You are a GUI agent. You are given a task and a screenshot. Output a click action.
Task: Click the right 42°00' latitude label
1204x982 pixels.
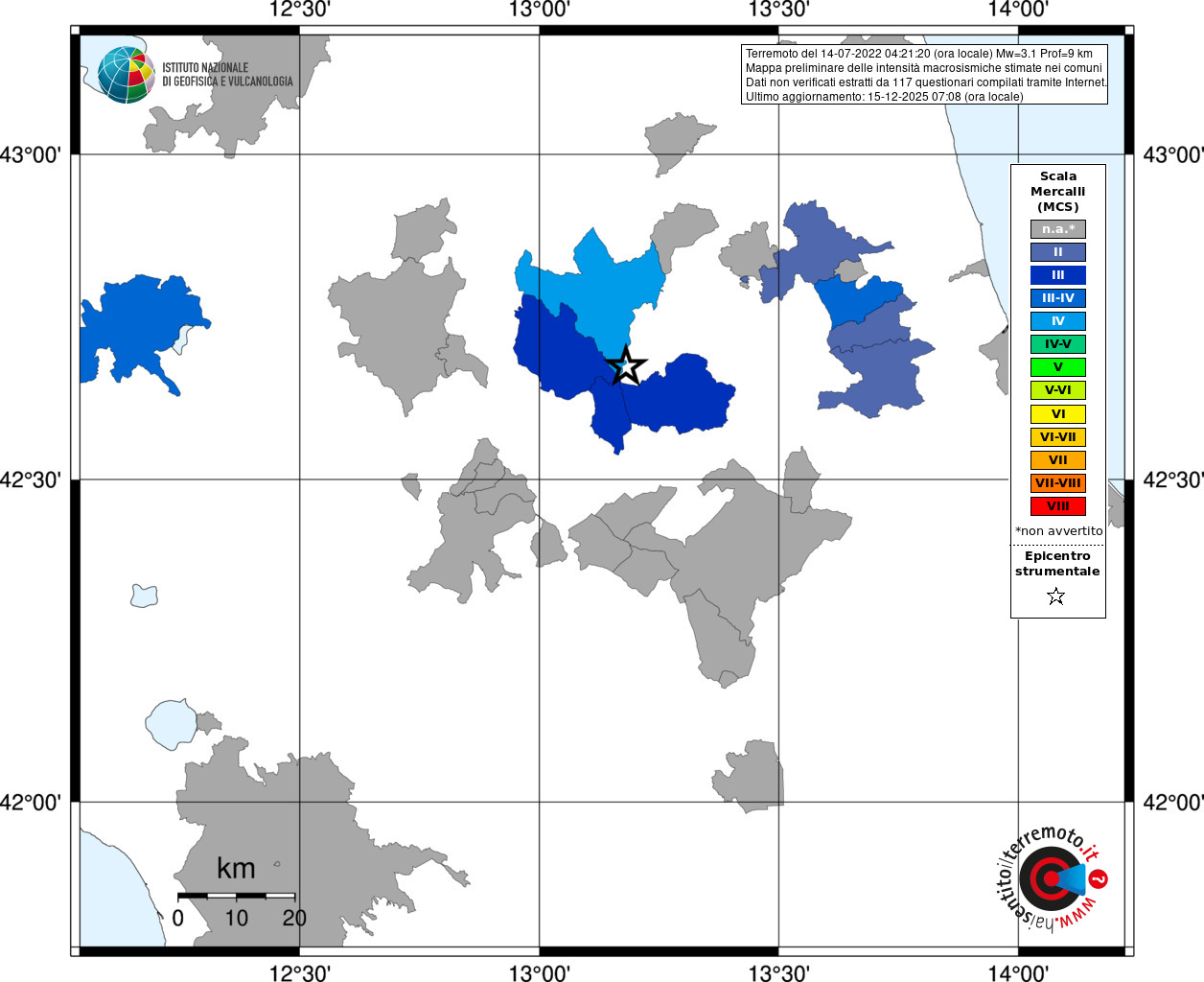coord(1172,802)
